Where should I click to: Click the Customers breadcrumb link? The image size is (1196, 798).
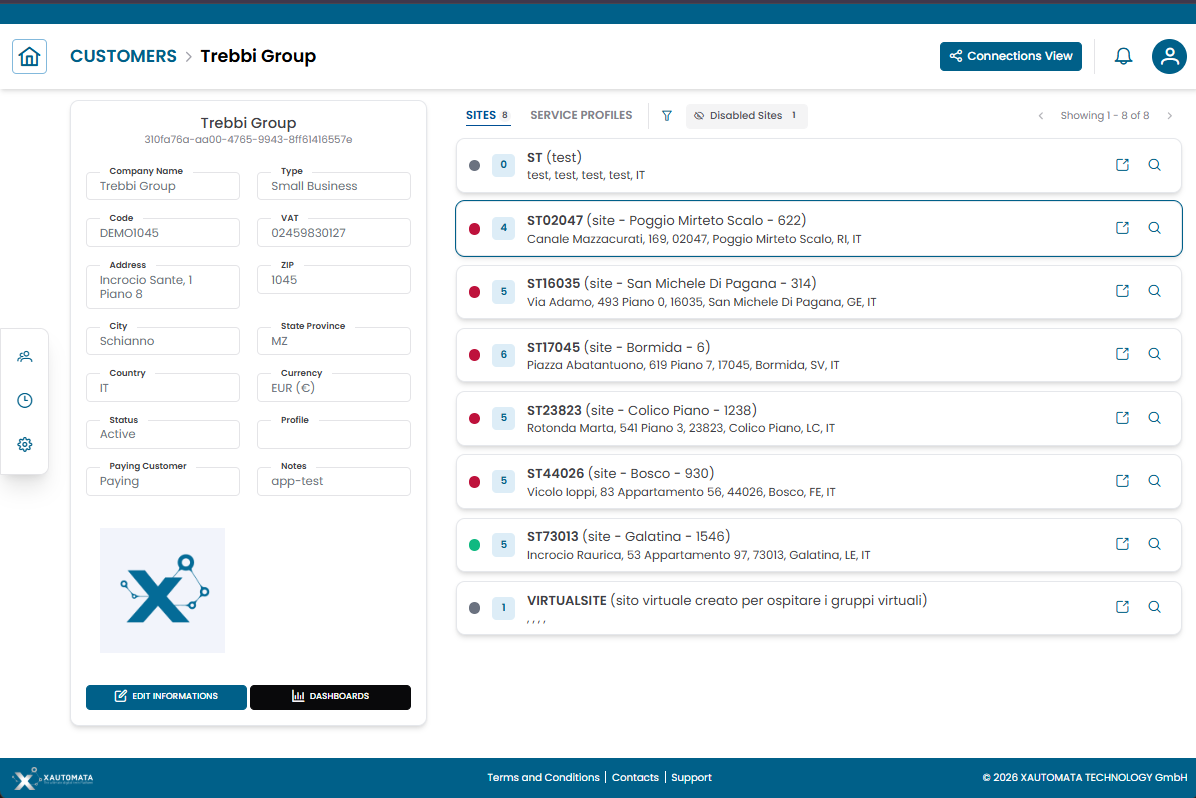coord(123,56)
